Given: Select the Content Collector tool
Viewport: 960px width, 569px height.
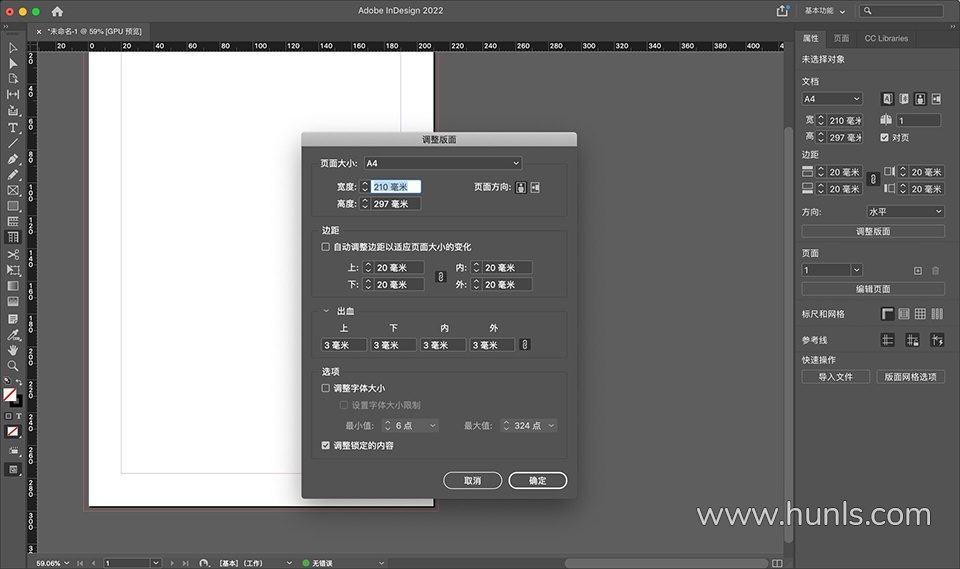Looking at the screenshot, I should [x=13, y=111].
